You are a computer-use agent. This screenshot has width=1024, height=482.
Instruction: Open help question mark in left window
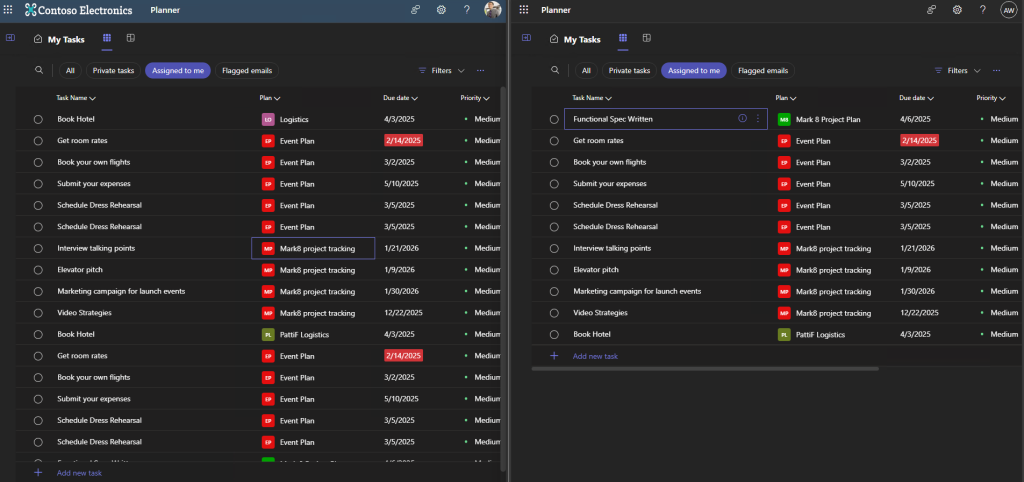(x=467, y=10)
